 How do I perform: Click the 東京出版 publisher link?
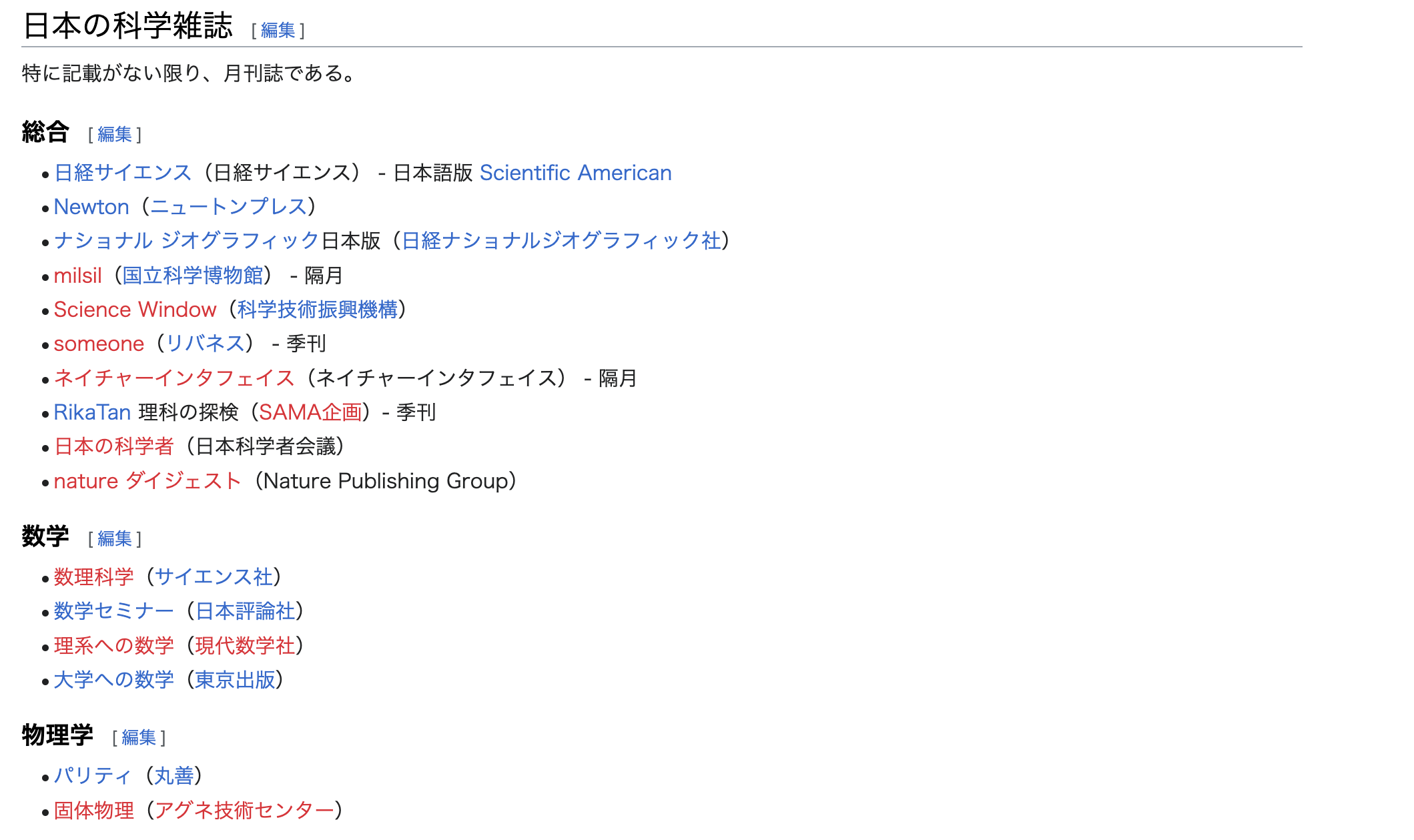(235, 680)
